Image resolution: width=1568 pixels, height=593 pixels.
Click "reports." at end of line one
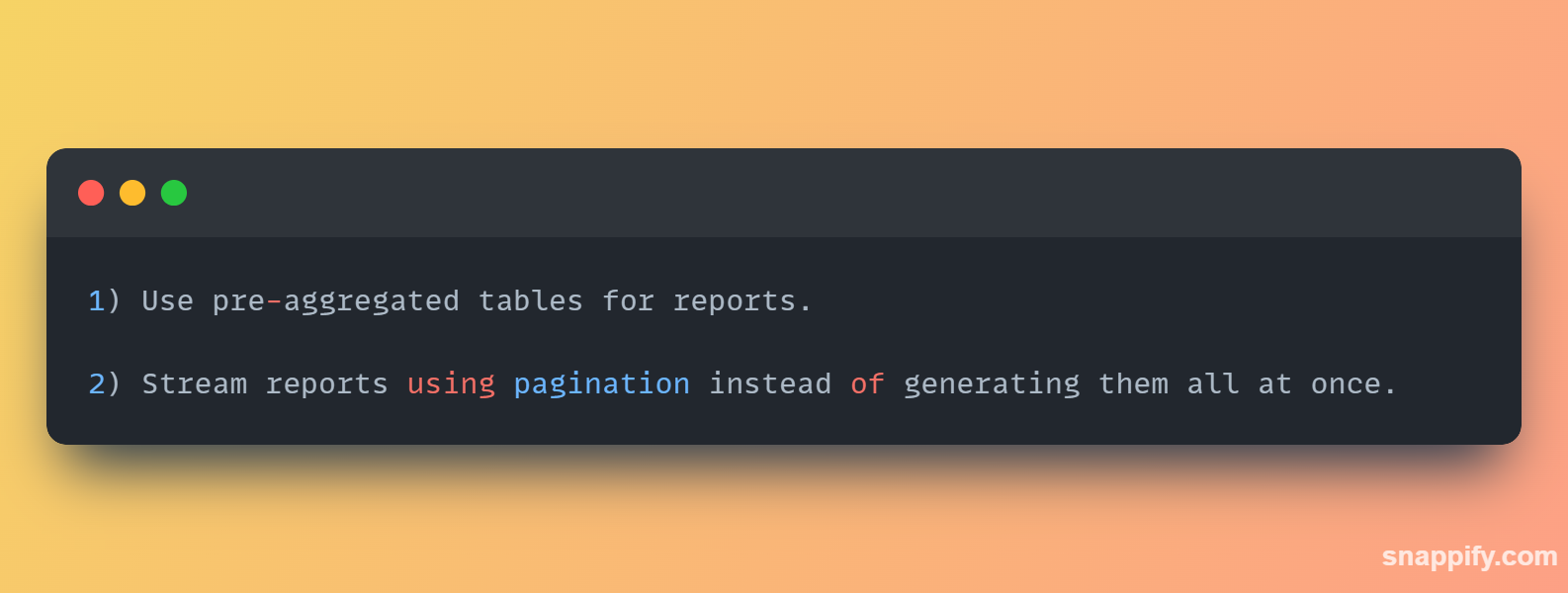pos(741,301)
